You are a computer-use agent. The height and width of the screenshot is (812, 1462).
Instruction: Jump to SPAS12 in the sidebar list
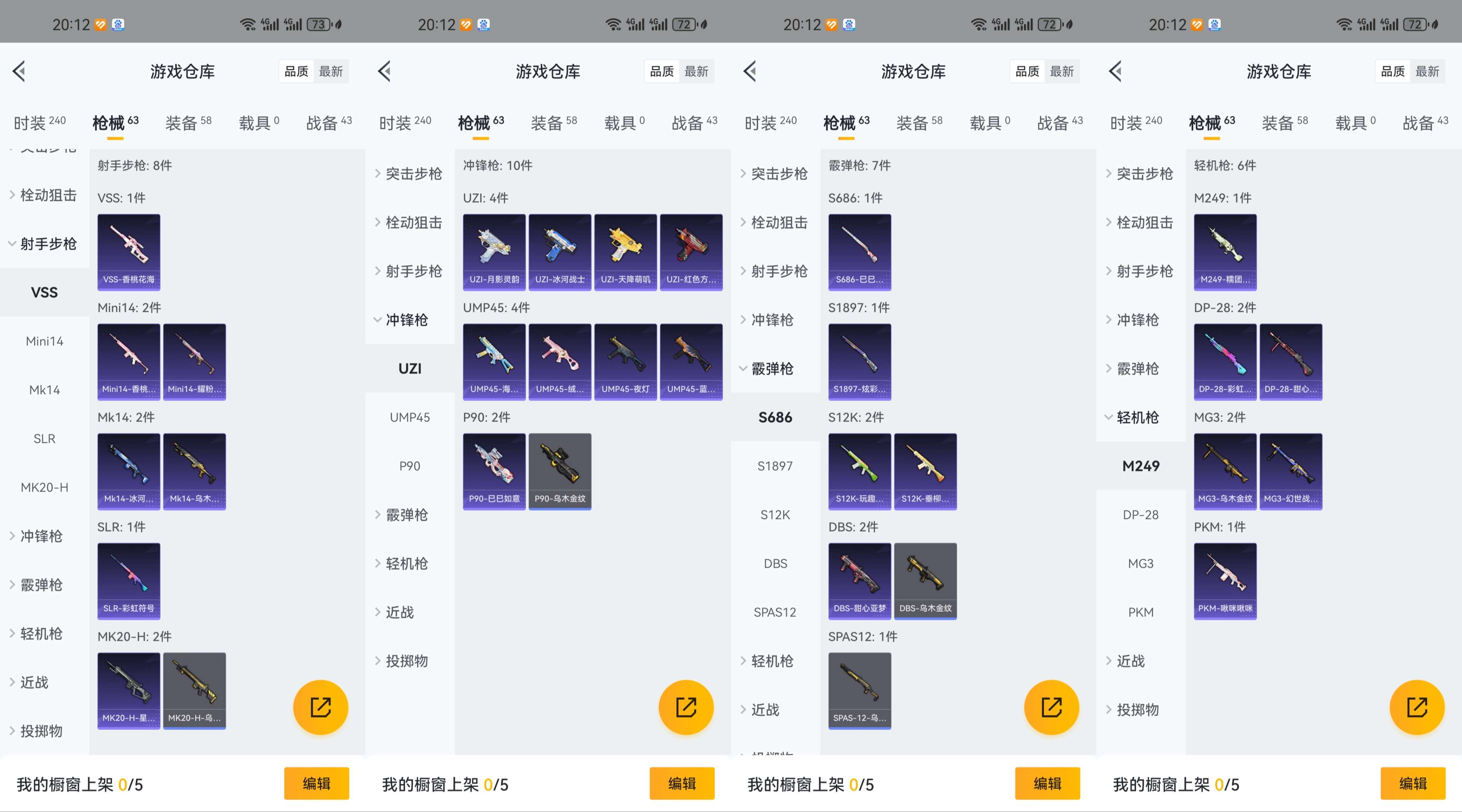tap(775, 612)
